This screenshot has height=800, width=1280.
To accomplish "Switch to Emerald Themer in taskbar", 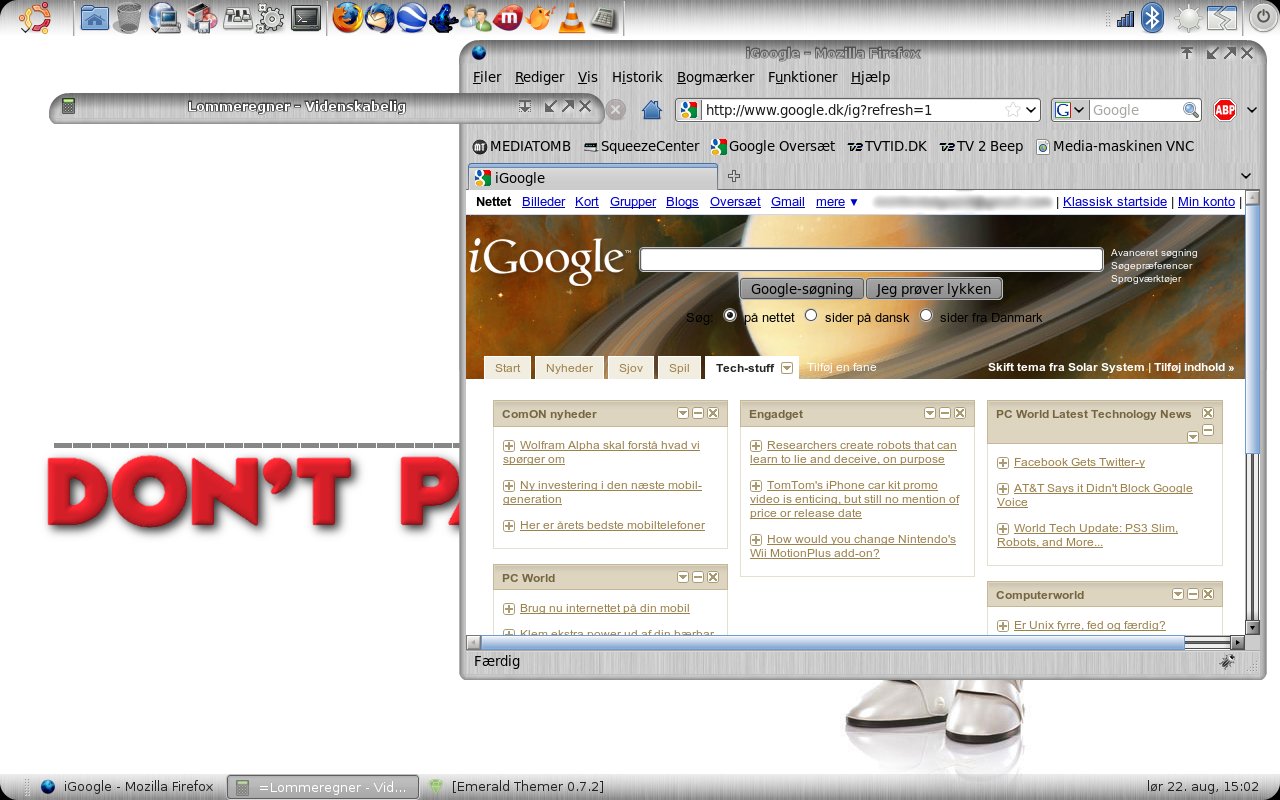I will click(x=515, y=787).
